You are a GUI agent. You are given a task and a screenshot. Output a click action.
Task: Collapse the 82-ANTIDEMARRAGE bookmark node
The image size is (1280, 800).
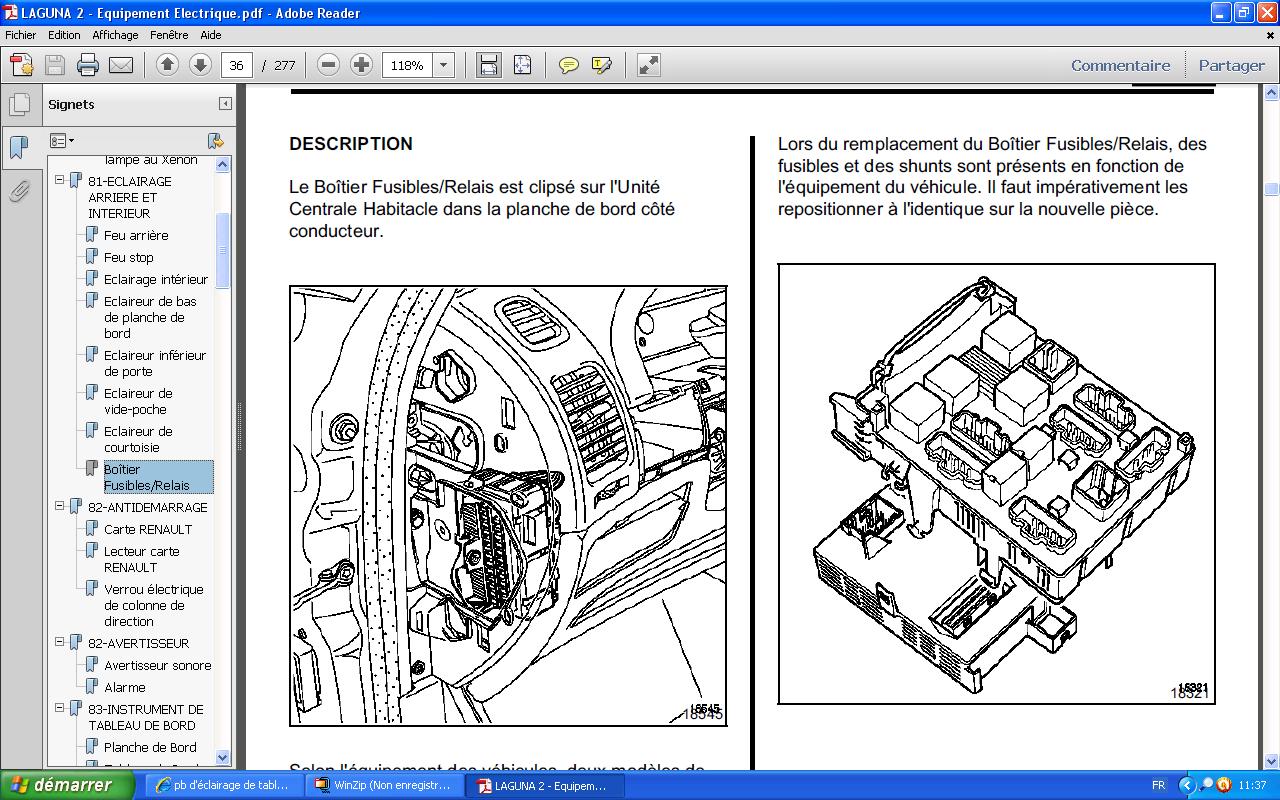59,507
